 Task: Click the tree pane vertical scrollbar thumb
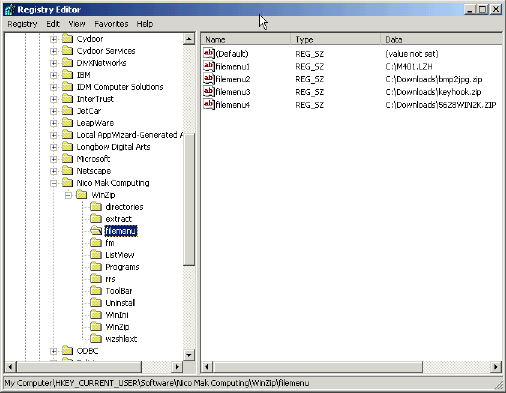(189, 199)
